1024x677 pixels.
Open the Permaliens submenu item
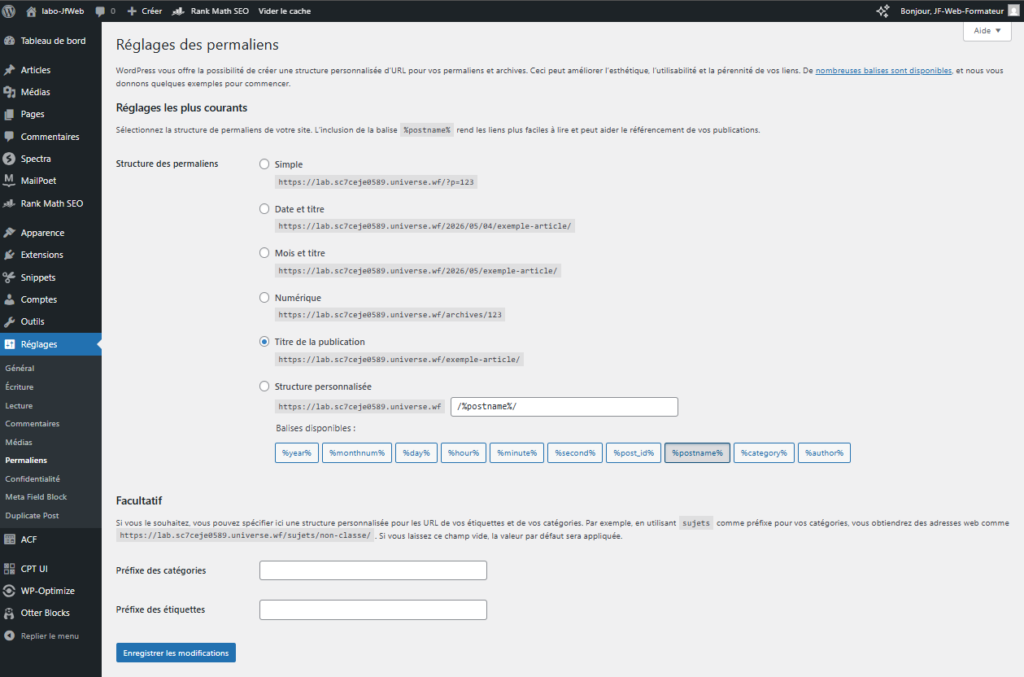click(26, 460)
